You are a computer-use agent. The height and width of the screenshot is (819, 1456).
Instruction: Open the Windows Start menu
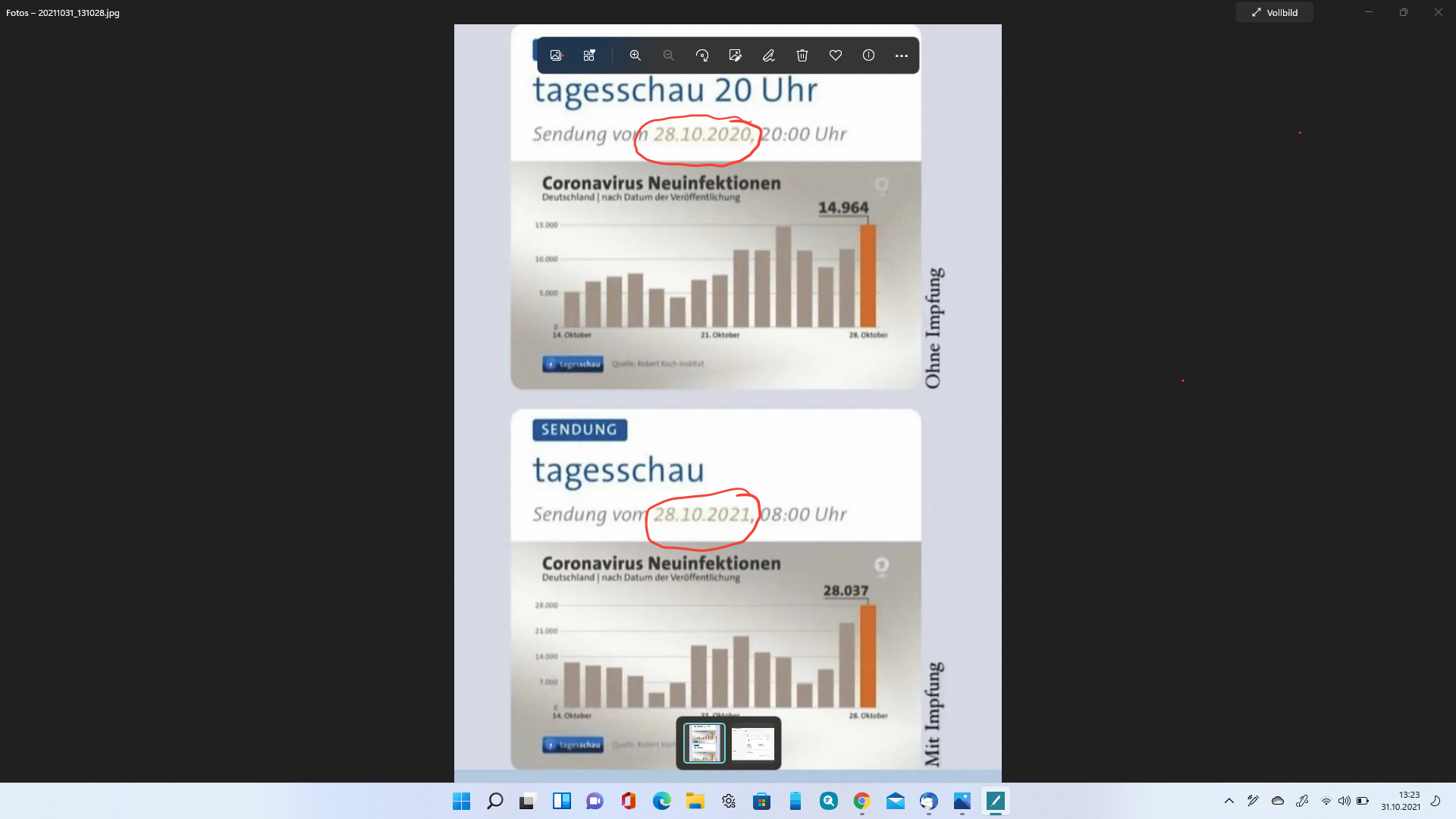point(461,801)
